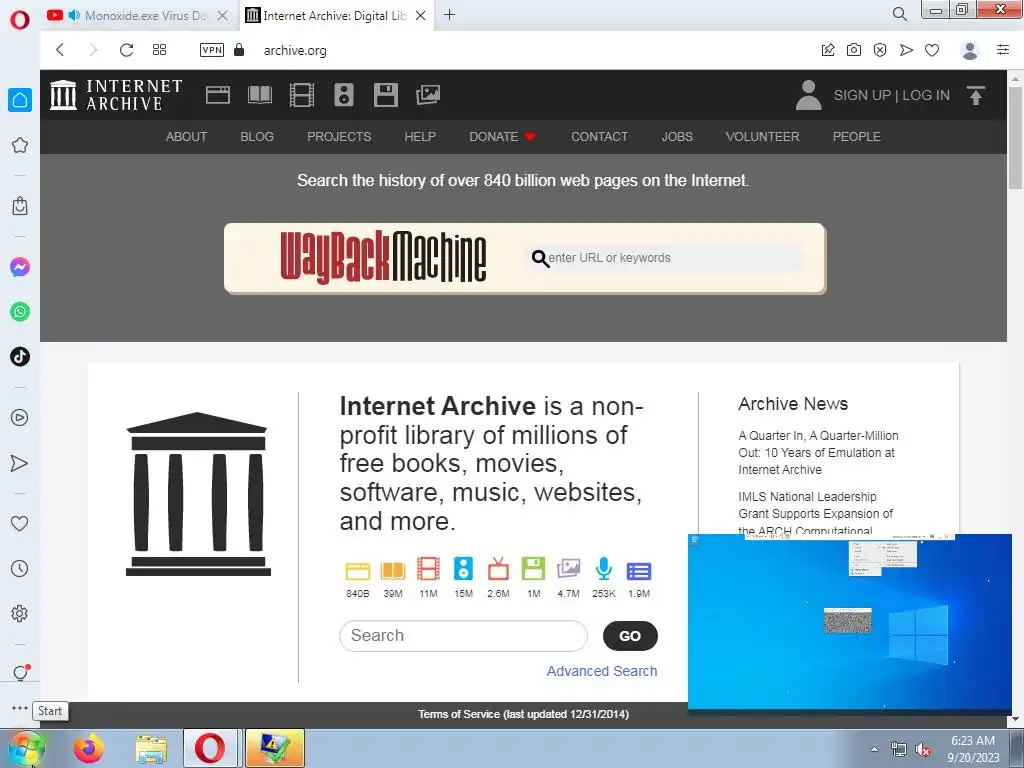Viewport: 1024px width, 768px height.
Task: Open the Audio speaker icon in header
Action: [x=344, y=95]
